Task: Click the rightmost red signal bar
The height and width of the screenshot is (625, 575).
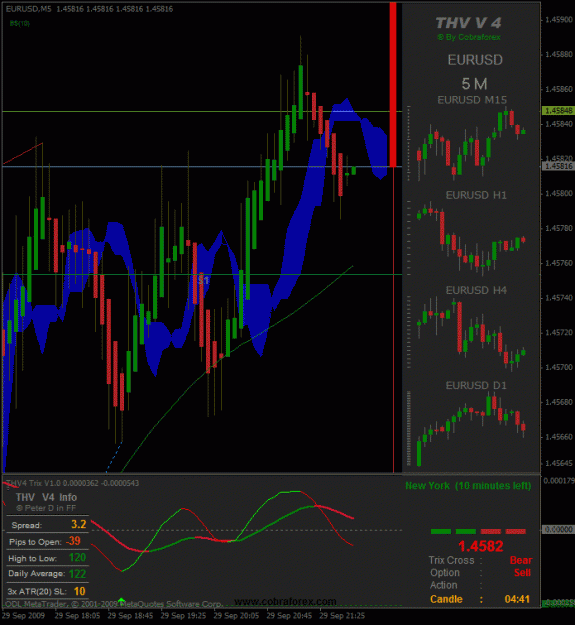Action: click(x=516, y=531)
